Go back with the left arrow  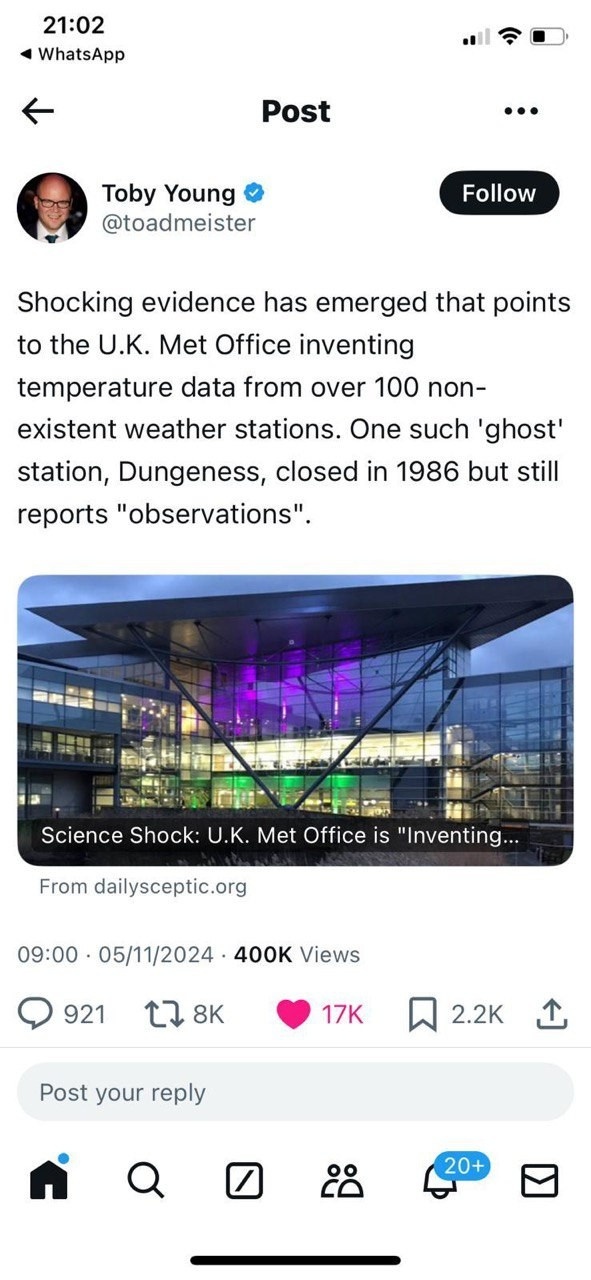(38, 111)
